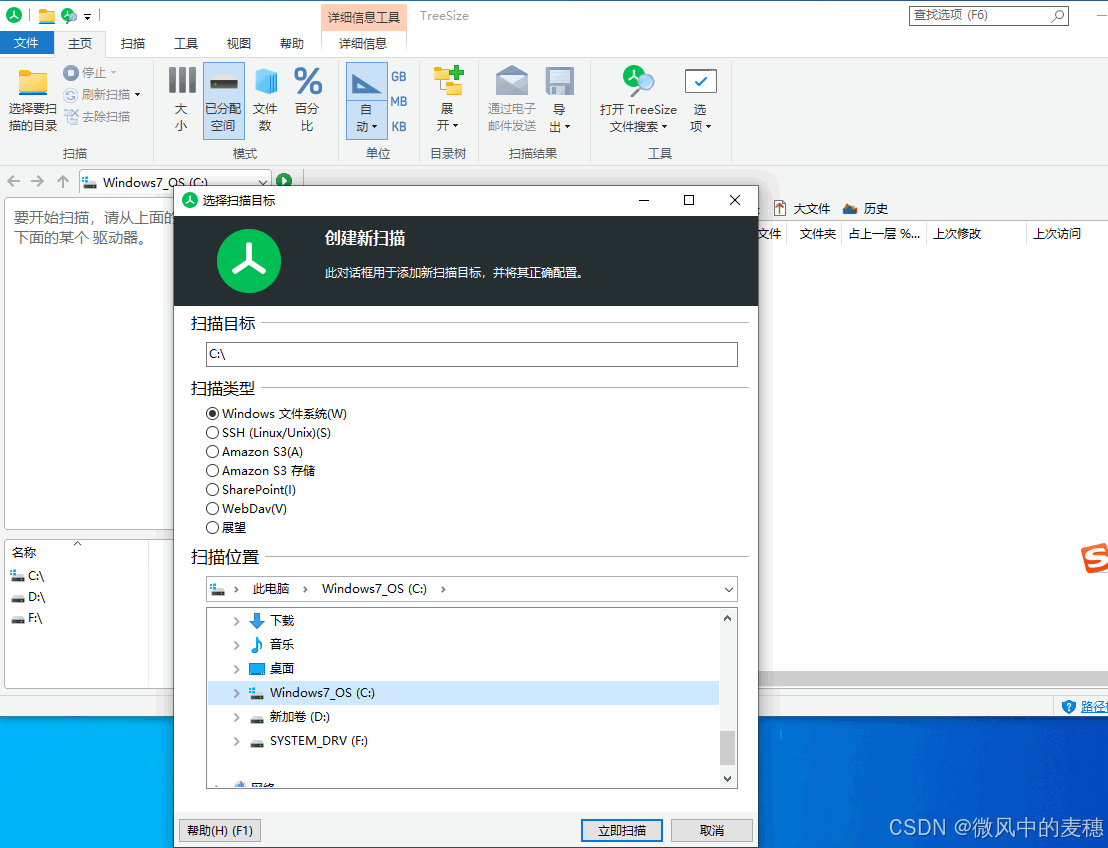This screenshot has height=848, width=1108.
Task: Click the Stop scan icon in ribbon
Action: pyautogui.click(x=71, y=73)
